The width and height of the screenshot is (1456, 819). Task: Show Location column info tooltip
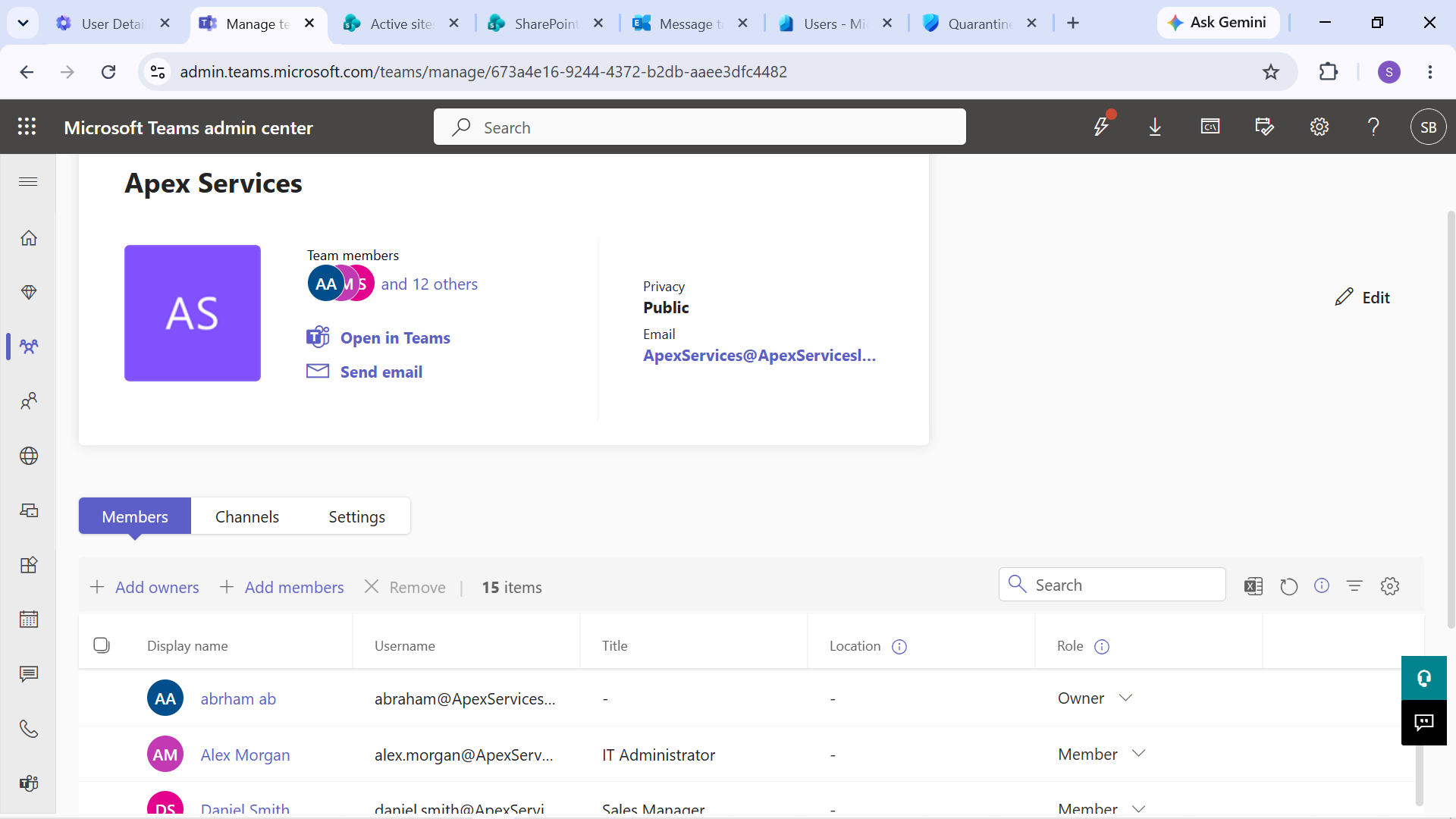click(x=899, y=647)
